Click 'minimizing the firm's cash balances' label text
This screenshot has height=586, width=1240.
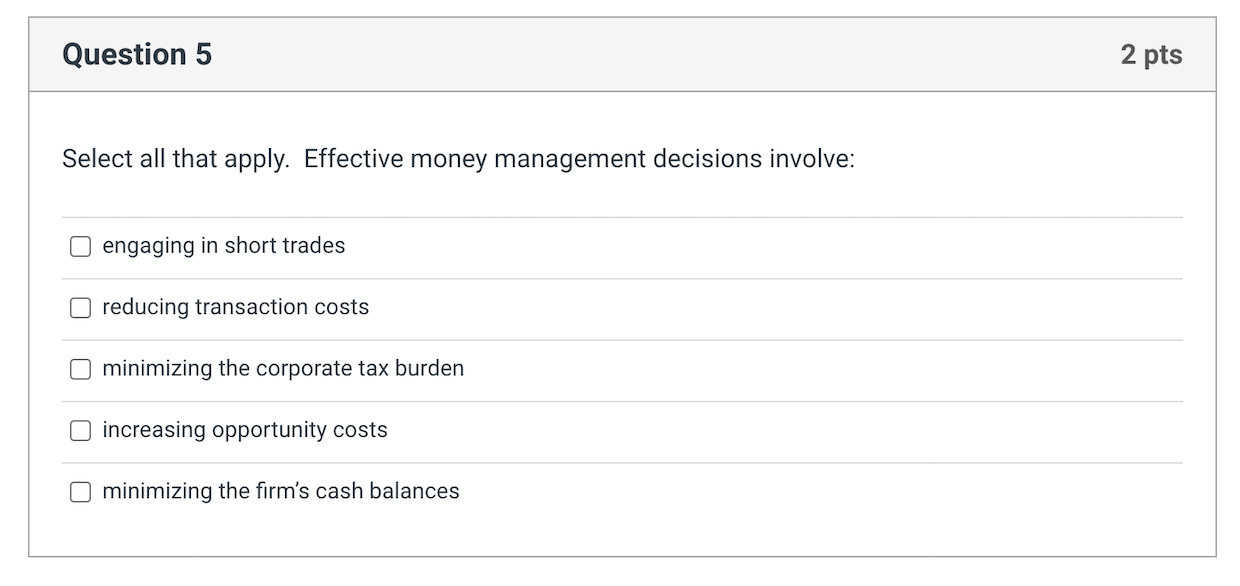tap(280, 492)
